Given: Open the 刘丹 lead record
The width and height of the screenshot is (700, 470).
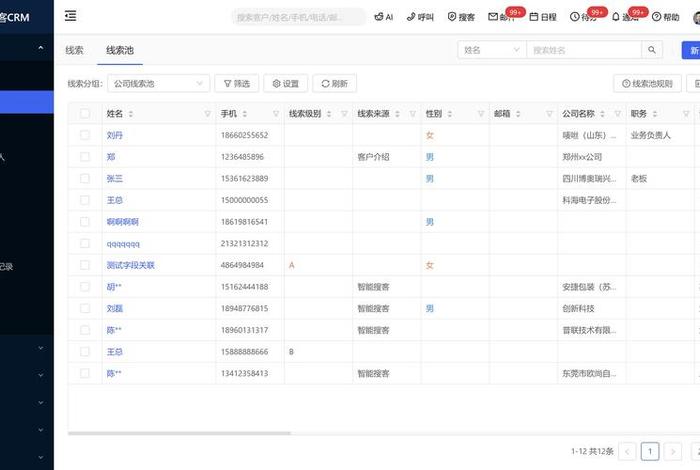Looking at the screenshot, I should pos(115,135).
